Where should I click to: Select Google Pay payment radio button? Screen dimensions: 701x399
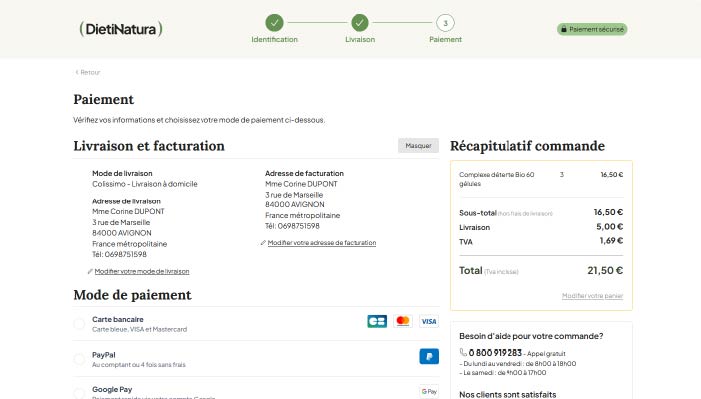pyautogui.click(x=79, y=393)
